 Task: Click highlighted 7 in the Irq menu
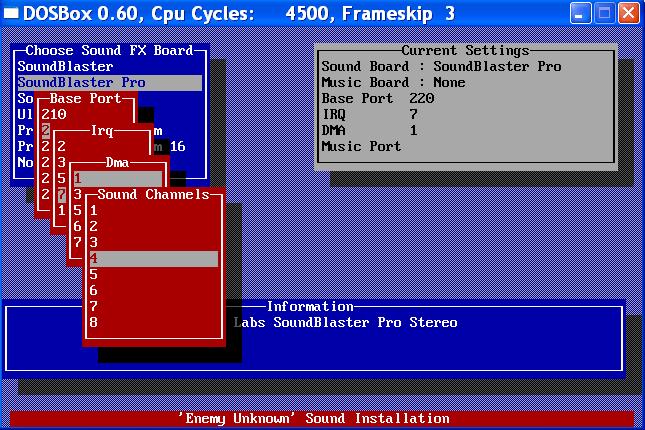click(x=61, y=195)
